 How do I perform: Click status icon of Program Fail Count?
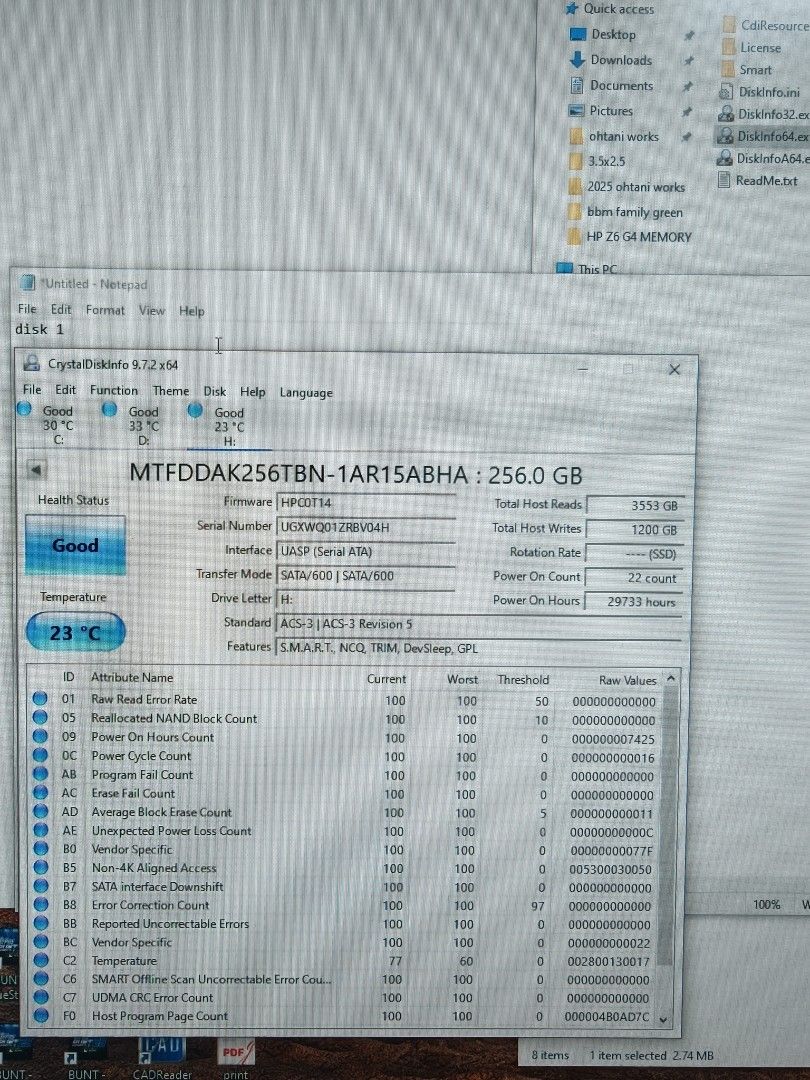coord(40,773)
